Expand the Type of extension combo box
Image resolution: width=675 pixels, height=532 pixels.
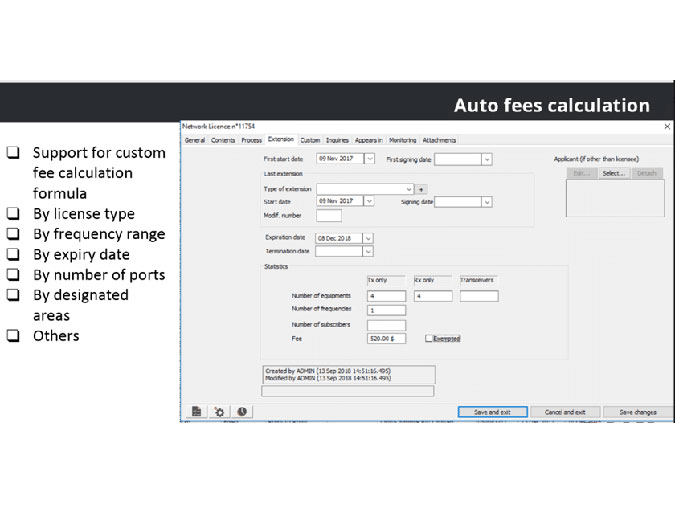[x=410, y=188]
